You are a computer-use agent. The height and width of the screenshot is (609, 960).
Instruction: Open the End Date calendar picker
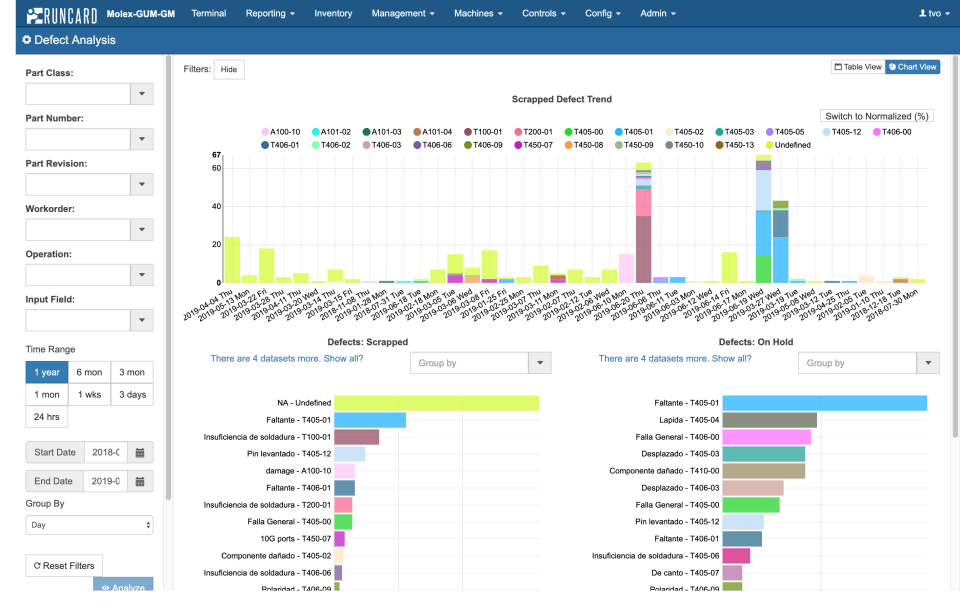tap(140, 481)
